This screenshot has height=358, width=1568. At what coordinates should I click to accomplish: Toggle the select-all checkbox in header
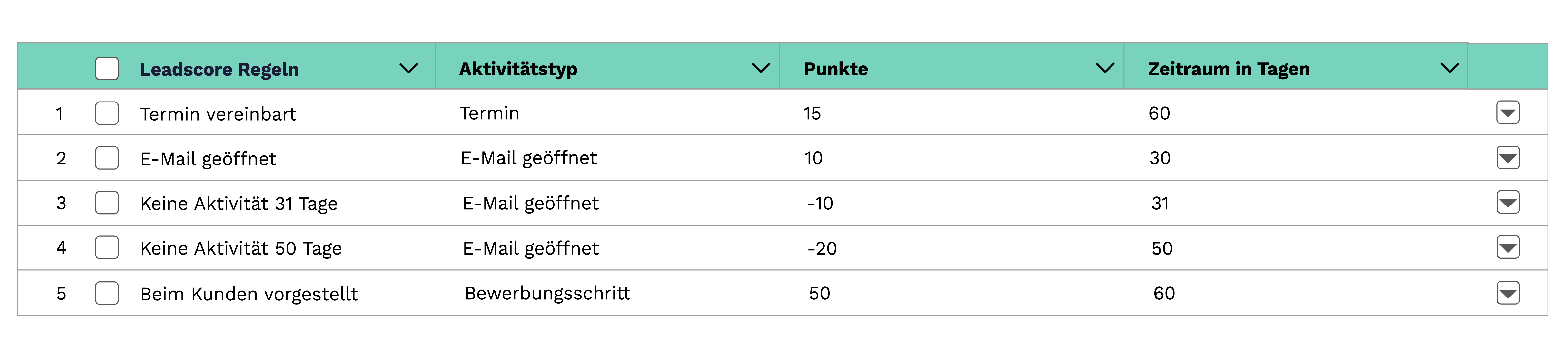coord(107,68)
